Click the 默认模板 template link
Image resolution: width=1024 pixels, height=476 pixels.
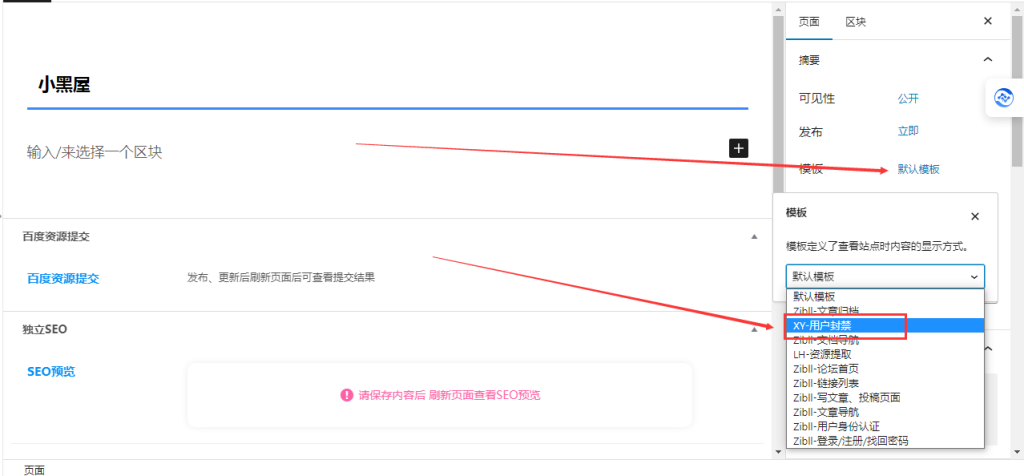918,169
